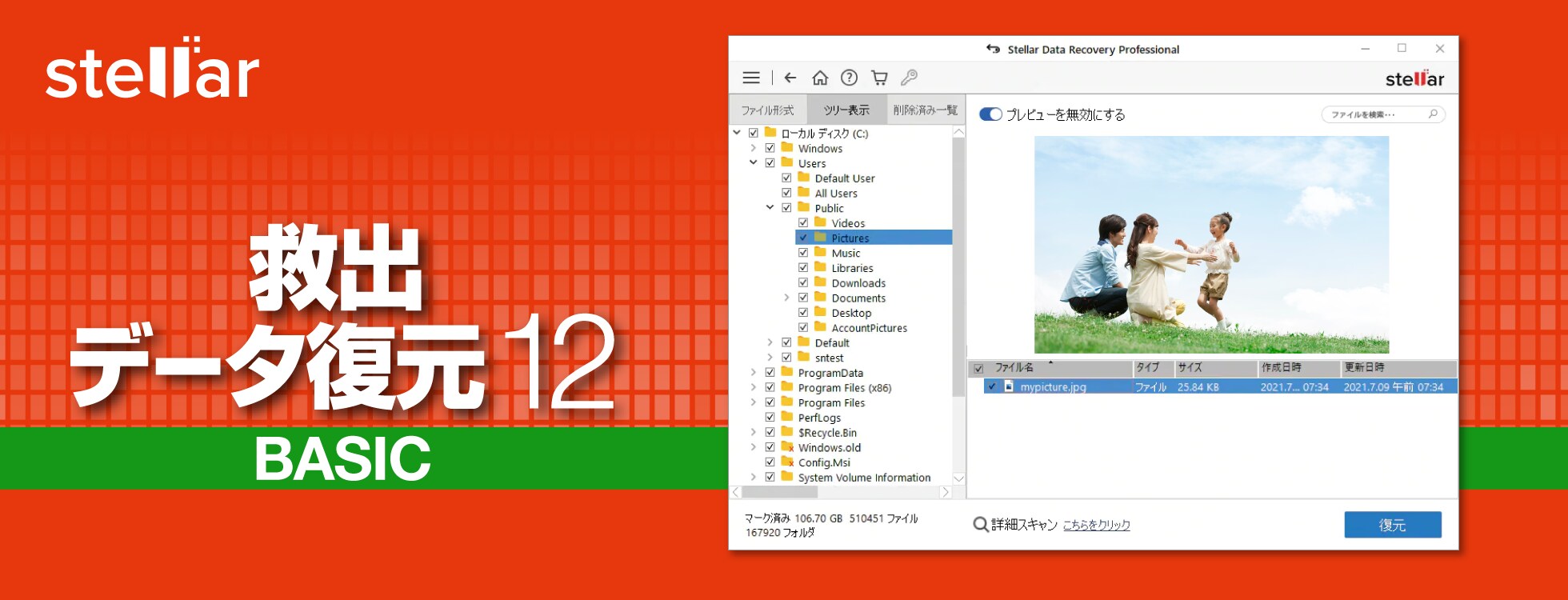Collapse the ローカル ディスク (C:) tree node
Viewport: 1568px width, 600px height.
pyautogui.click(x=737, y=133)
